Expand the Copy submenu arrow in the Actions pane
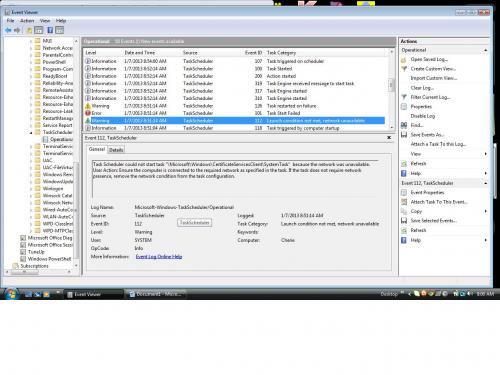 [486, 211]
